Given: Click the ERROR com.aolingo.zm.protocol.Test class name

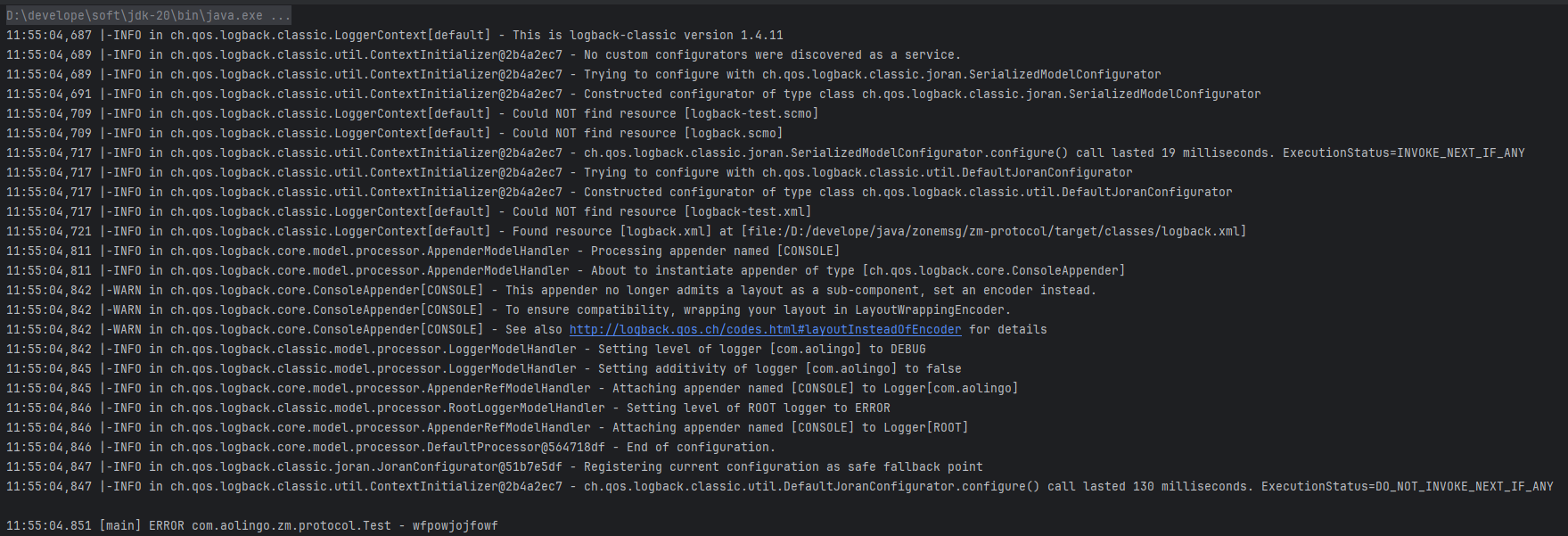Looking at the screenshot, I should click(291, 525).
